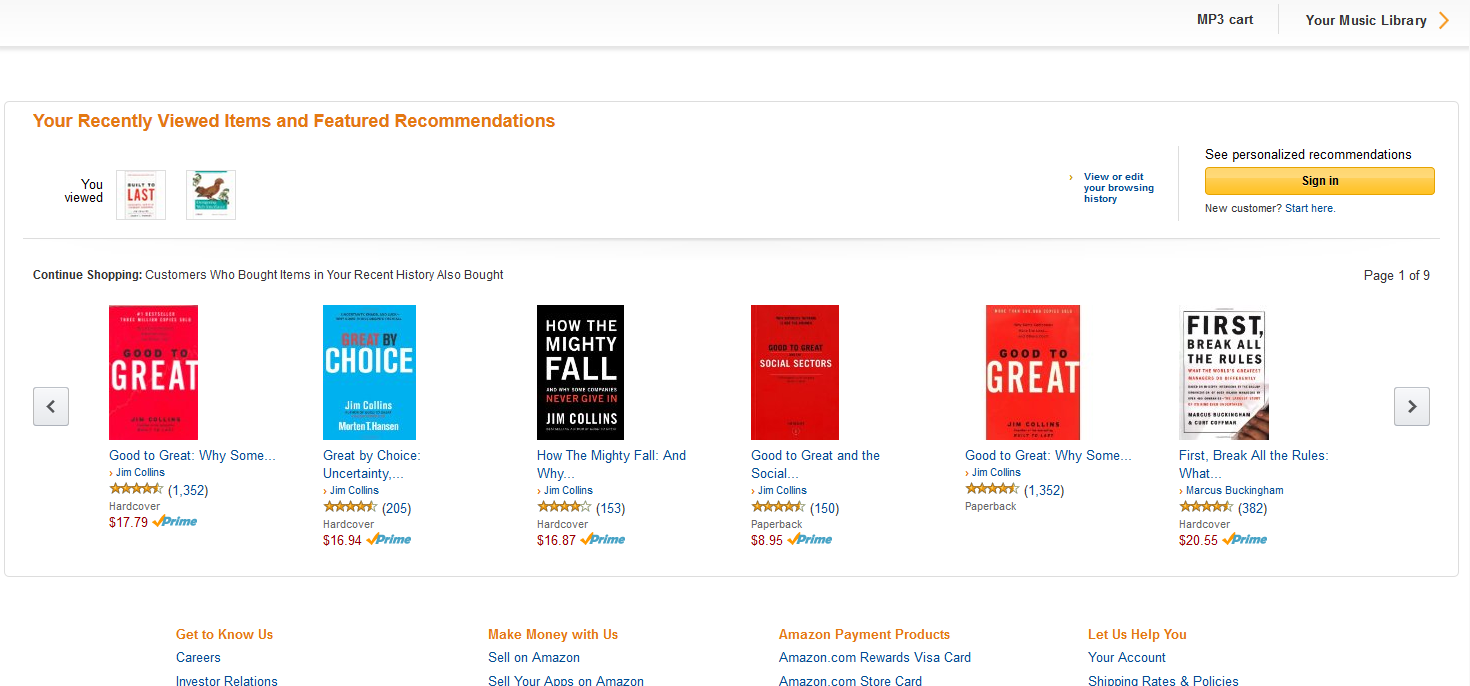Click the carousel next arrow button
Viewport: 1470px width, 686px height.
(x=1411, y=407)
